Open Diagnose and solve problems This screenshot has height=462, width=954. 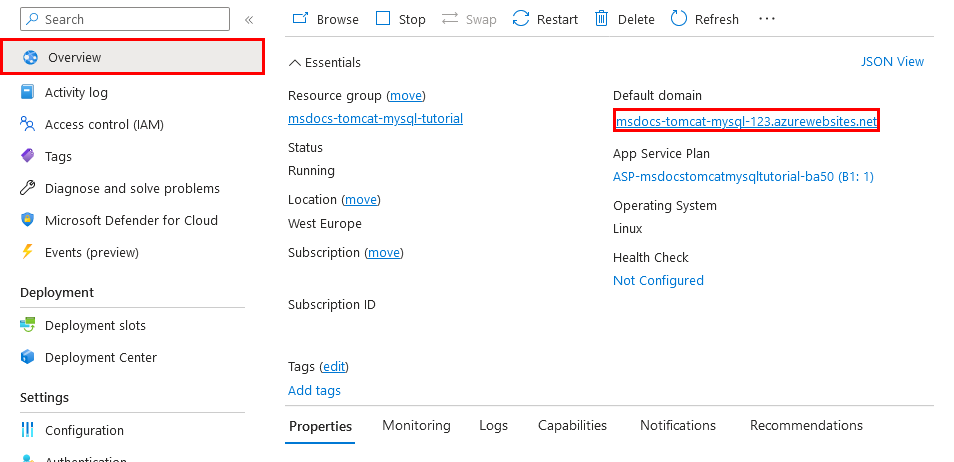click(132, 189)
